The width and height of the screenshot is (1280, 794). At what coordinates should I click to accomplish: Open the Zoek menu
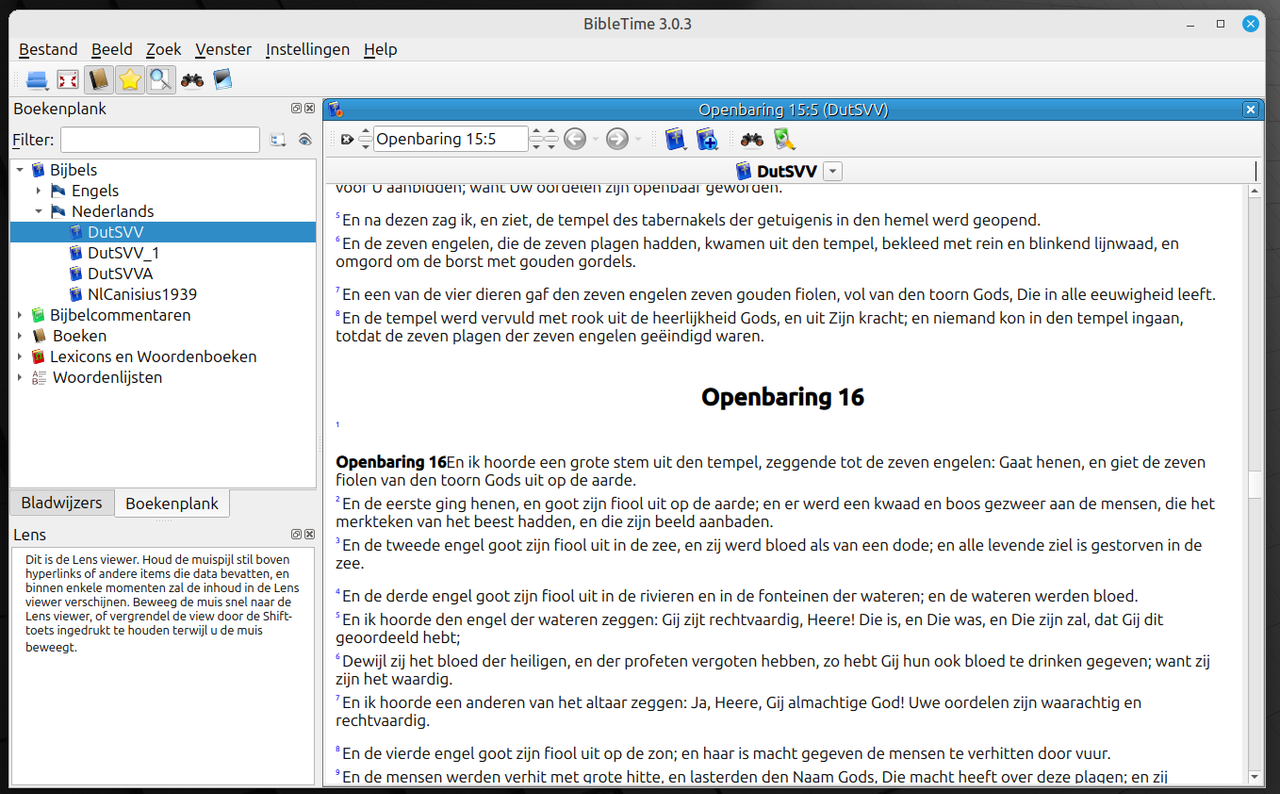click(x=163, y=49)
